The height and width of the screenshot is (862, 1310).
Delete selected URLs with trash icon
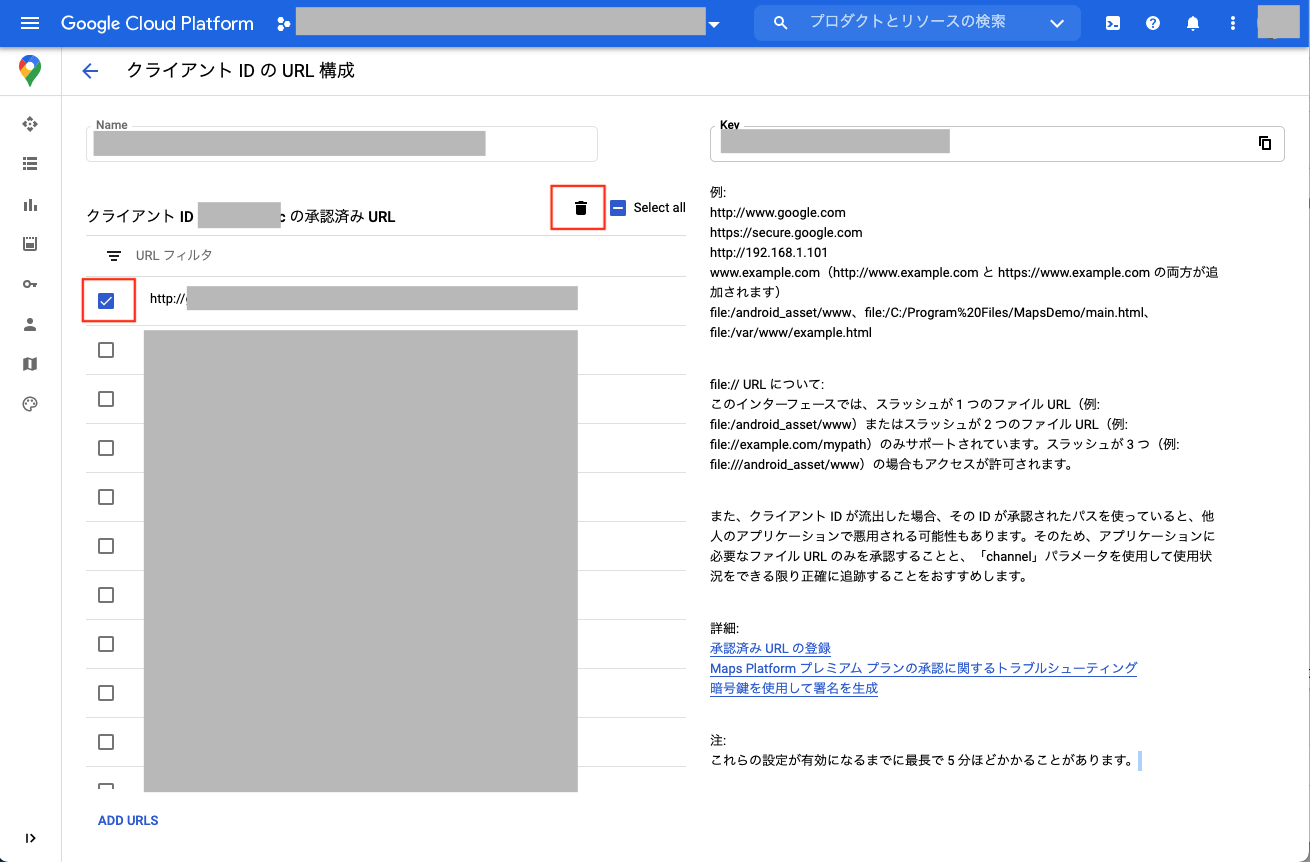pos(580,208)
